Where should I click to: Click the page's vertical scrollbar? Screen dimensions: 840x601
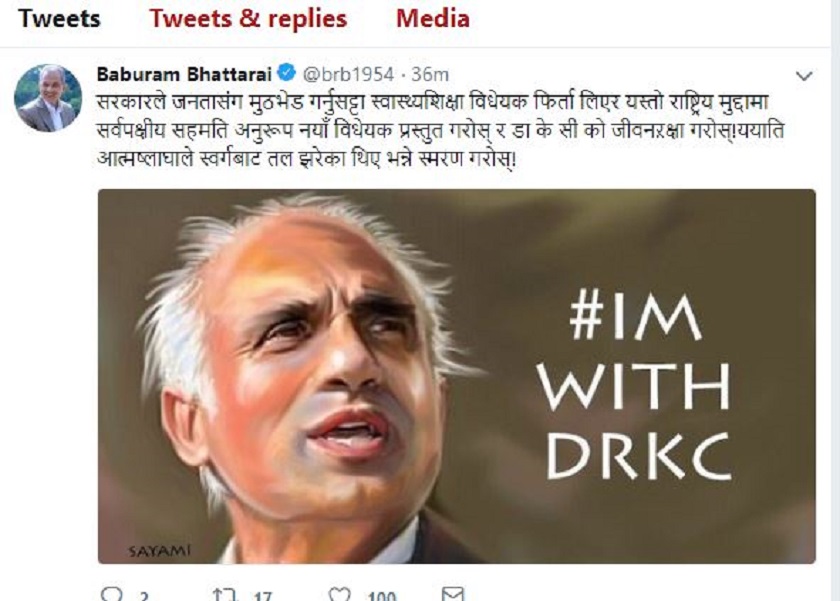pos(835,300)
